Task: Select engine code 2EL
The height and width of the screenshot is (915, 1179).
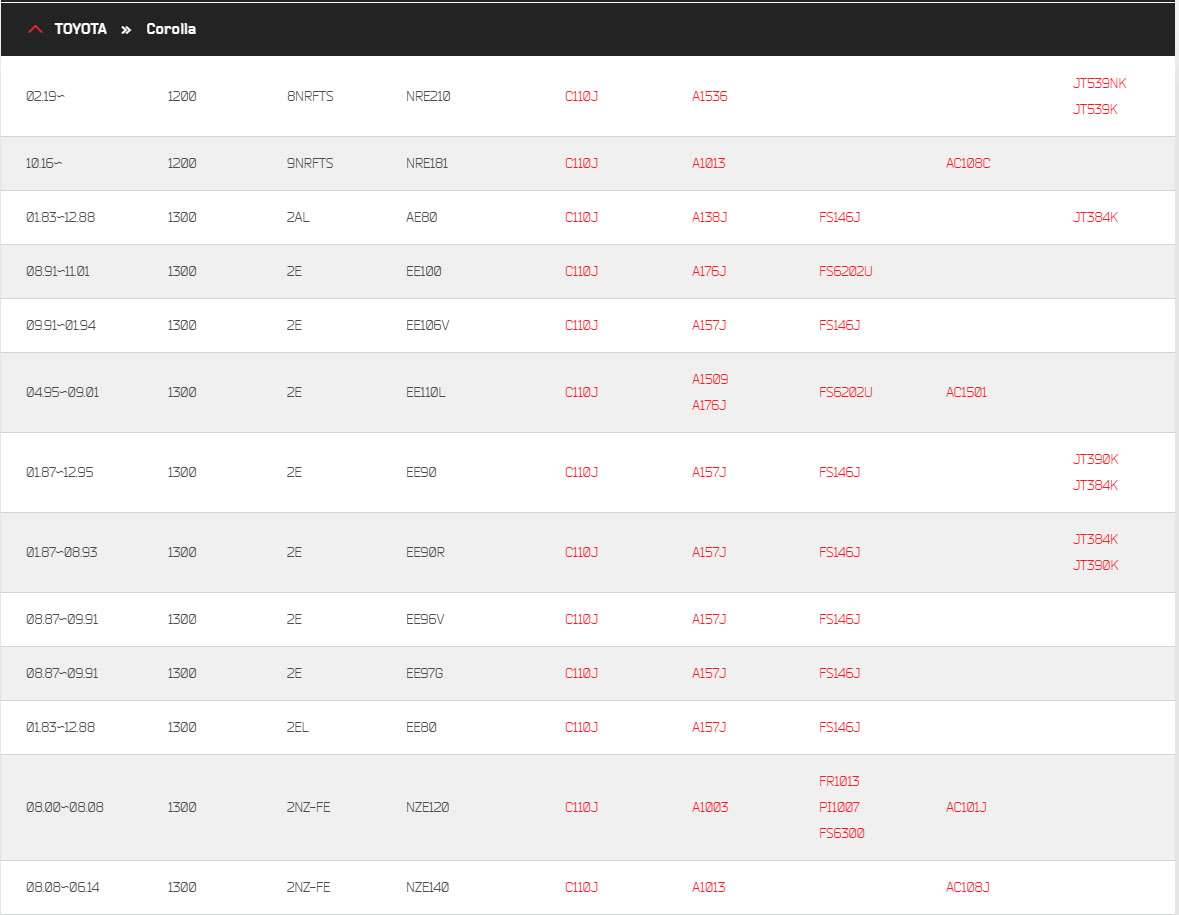Action: [297, 728]
